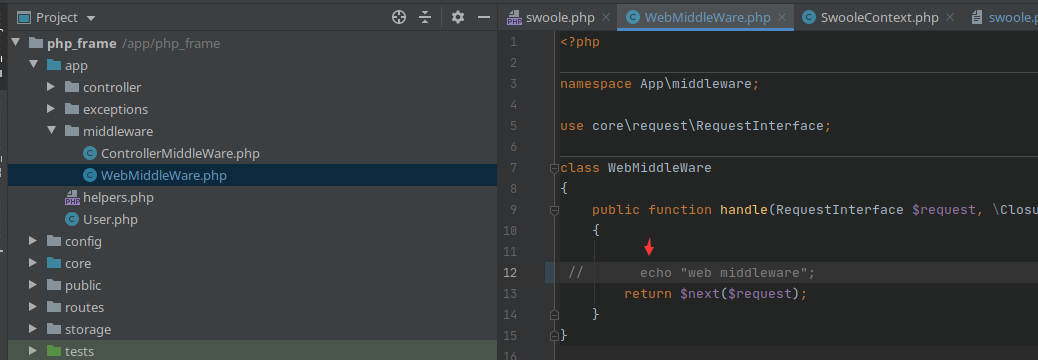Open Project panel settings gear

pos(457,18)
